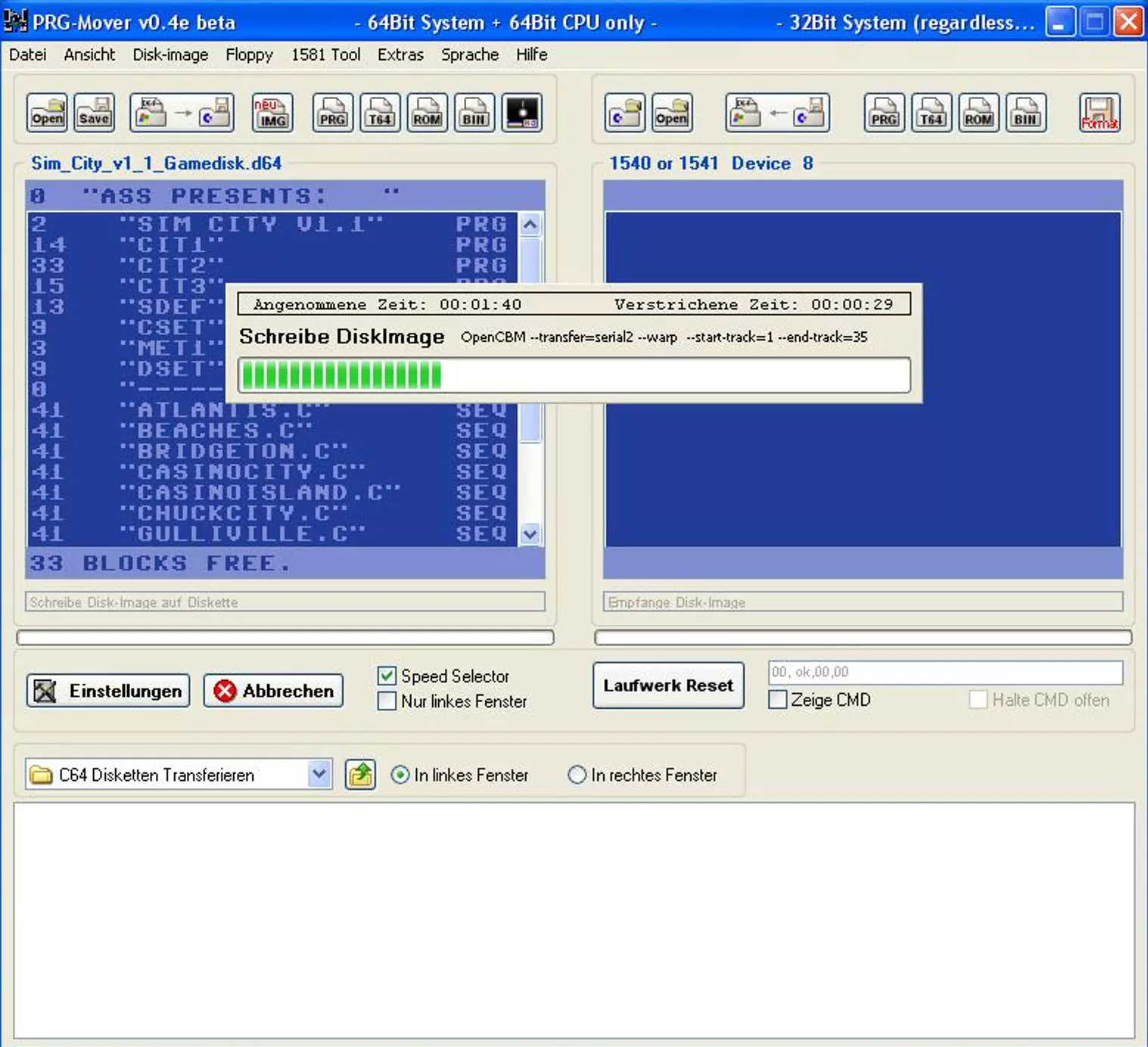The width and height of the screenshot is (1148, 1047).
Task: Click the BIN icon in right toolbar
Action: pos(1026,113)
